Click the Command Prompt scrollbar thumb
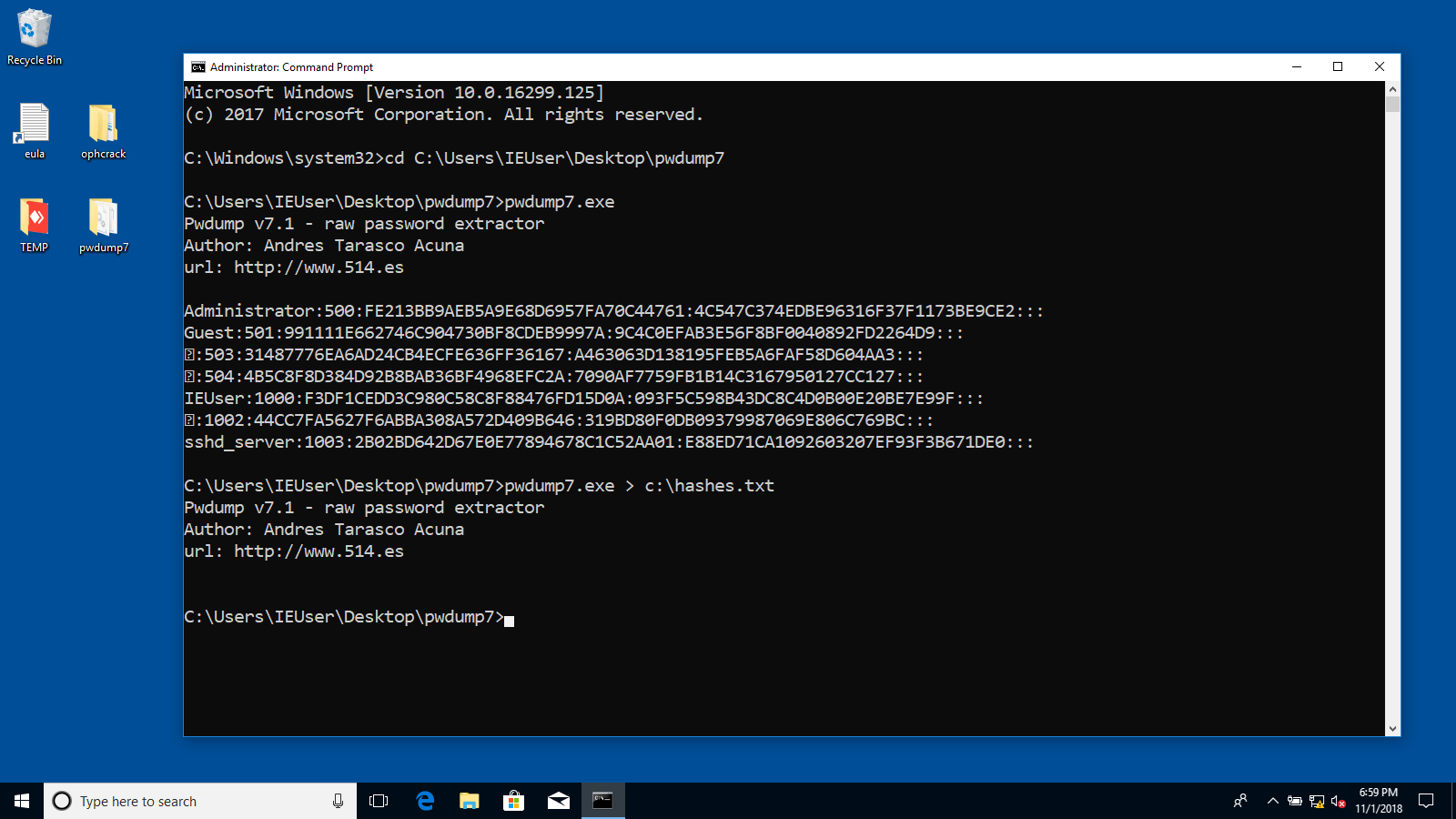Screen dimensions: 1456x819 coord(1392,104)
